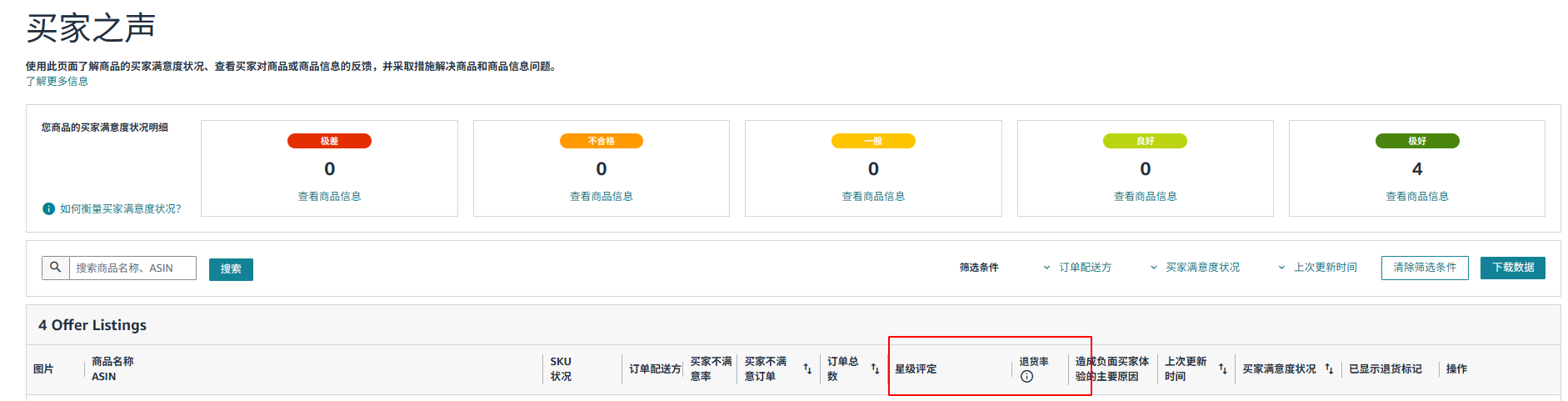
Task: Click the 订单配送方 column header
Action: coord(655,368)
